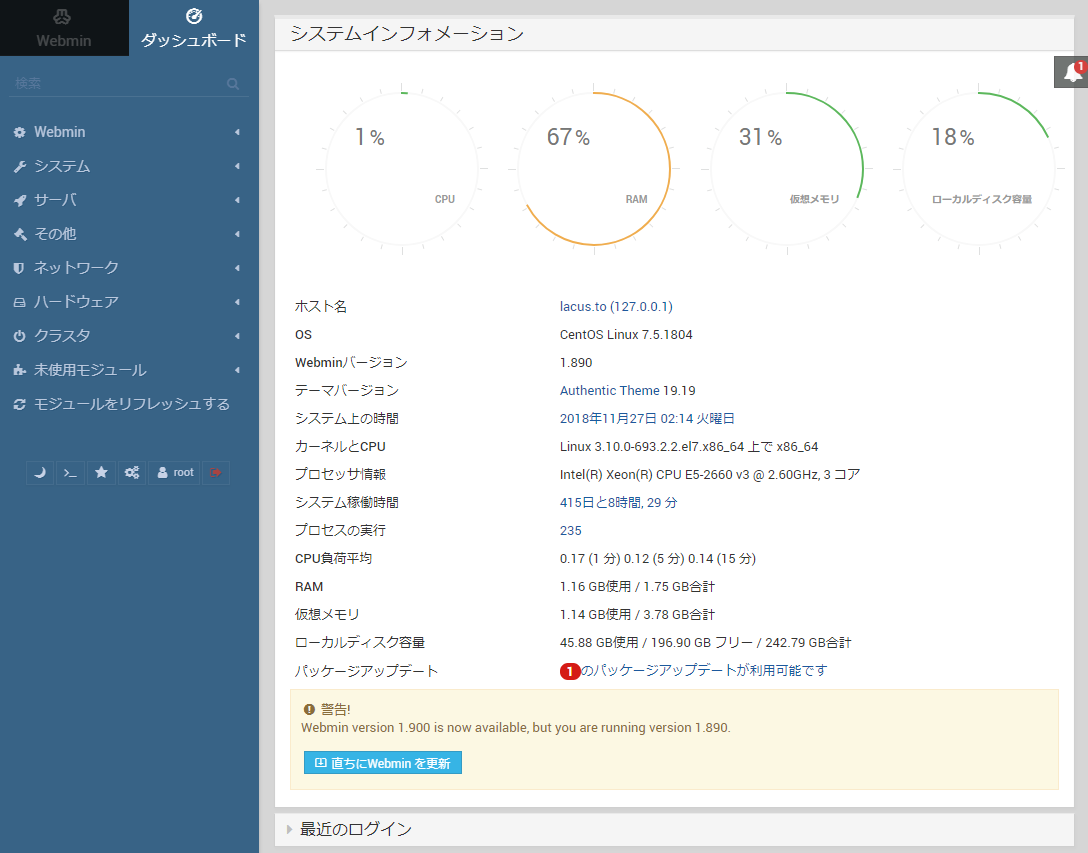Switch to the ダッシュボード tab
Viewport: 1088px width, 853px height.
(x=194, y=28)
